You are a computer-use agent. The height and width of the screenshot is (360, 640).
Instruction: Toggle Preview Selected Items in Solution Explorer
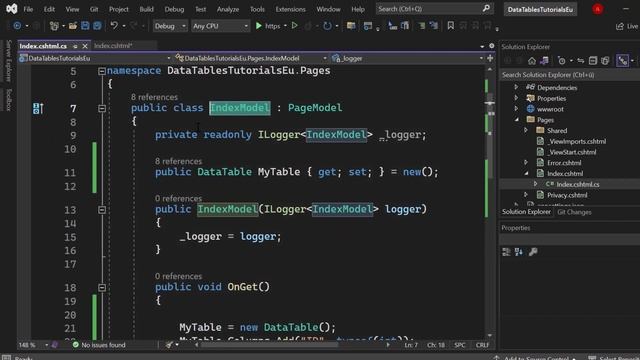click(622, 61)
